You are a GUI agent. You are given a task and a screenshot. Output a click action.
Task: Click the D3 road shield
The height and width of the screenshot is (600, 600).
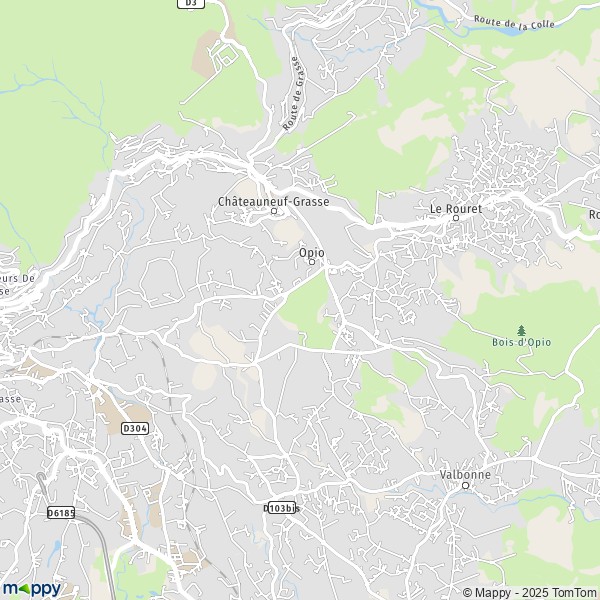(191, 3)
